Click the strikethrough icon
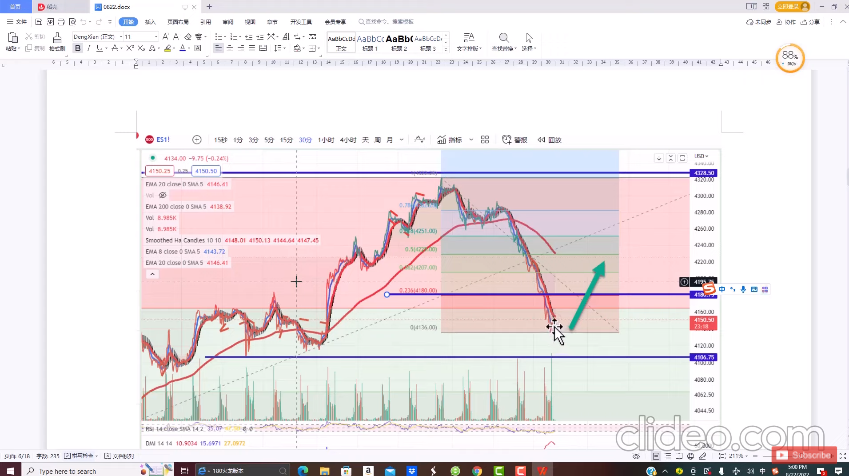Image resolution: width=849 pixels, height=476 pixels. click(x=114, y=48)
